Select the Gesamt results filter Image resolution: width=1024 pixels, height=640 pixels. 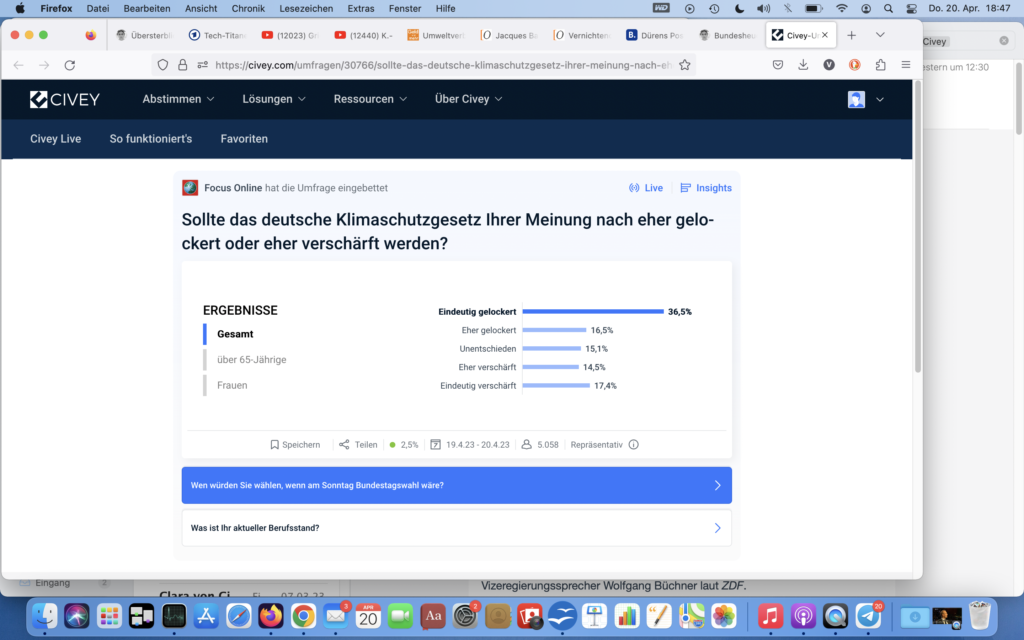[235, 334]
